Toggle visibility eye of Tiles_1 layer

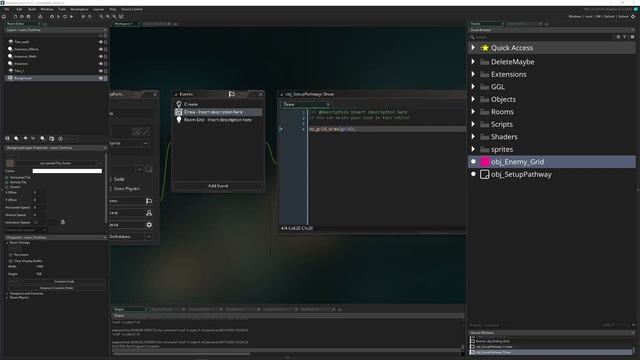coord(101,71)
